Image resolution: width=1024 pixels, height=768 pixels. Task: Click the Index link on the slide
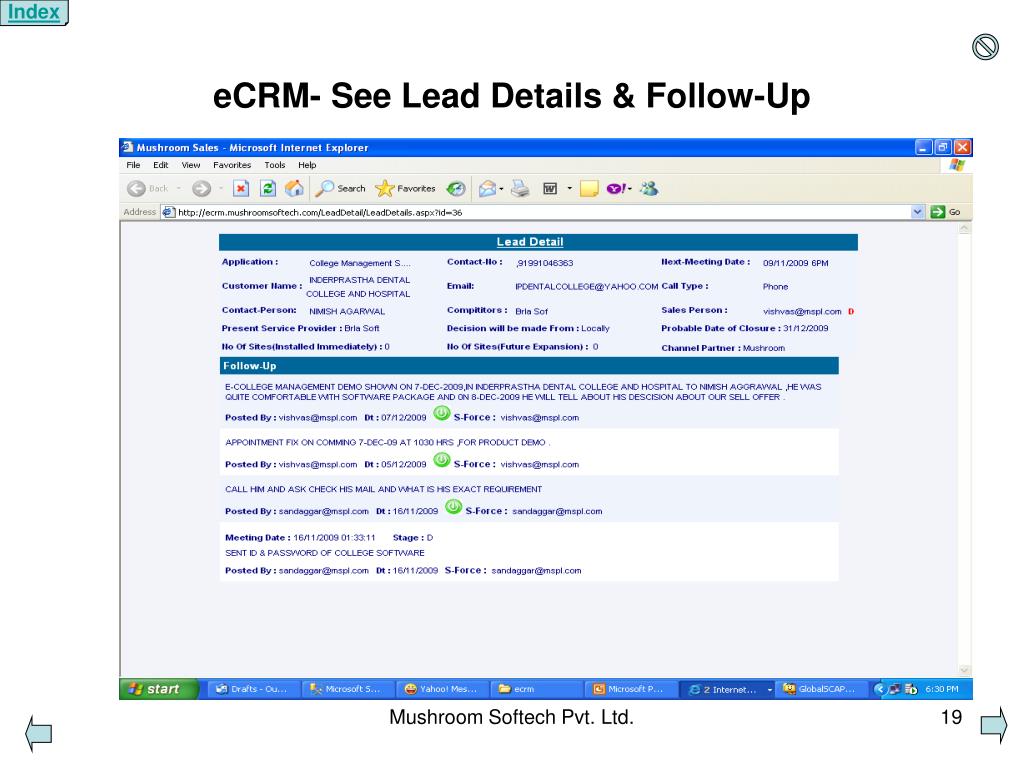coord(33,12)
